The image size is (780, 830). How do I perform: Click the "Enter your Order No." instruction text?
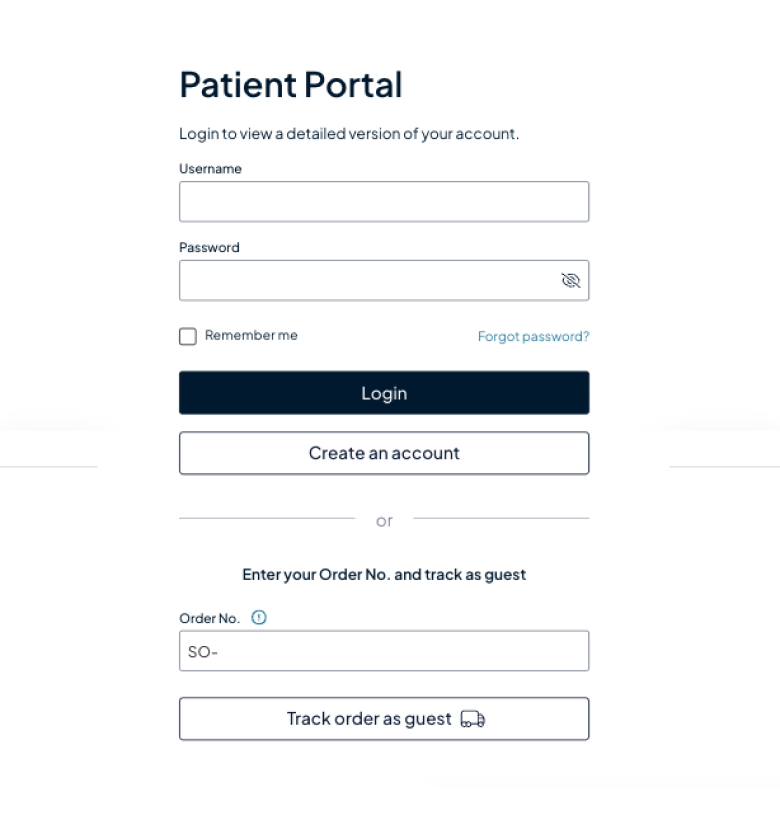[384, 575]
